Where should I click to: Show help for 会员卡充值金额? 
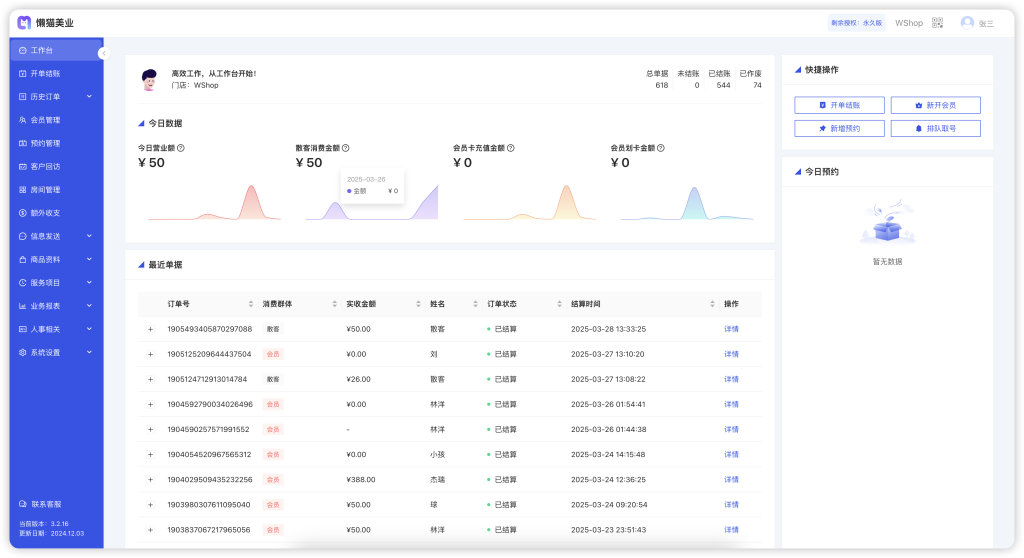click(x=511, y=148)
